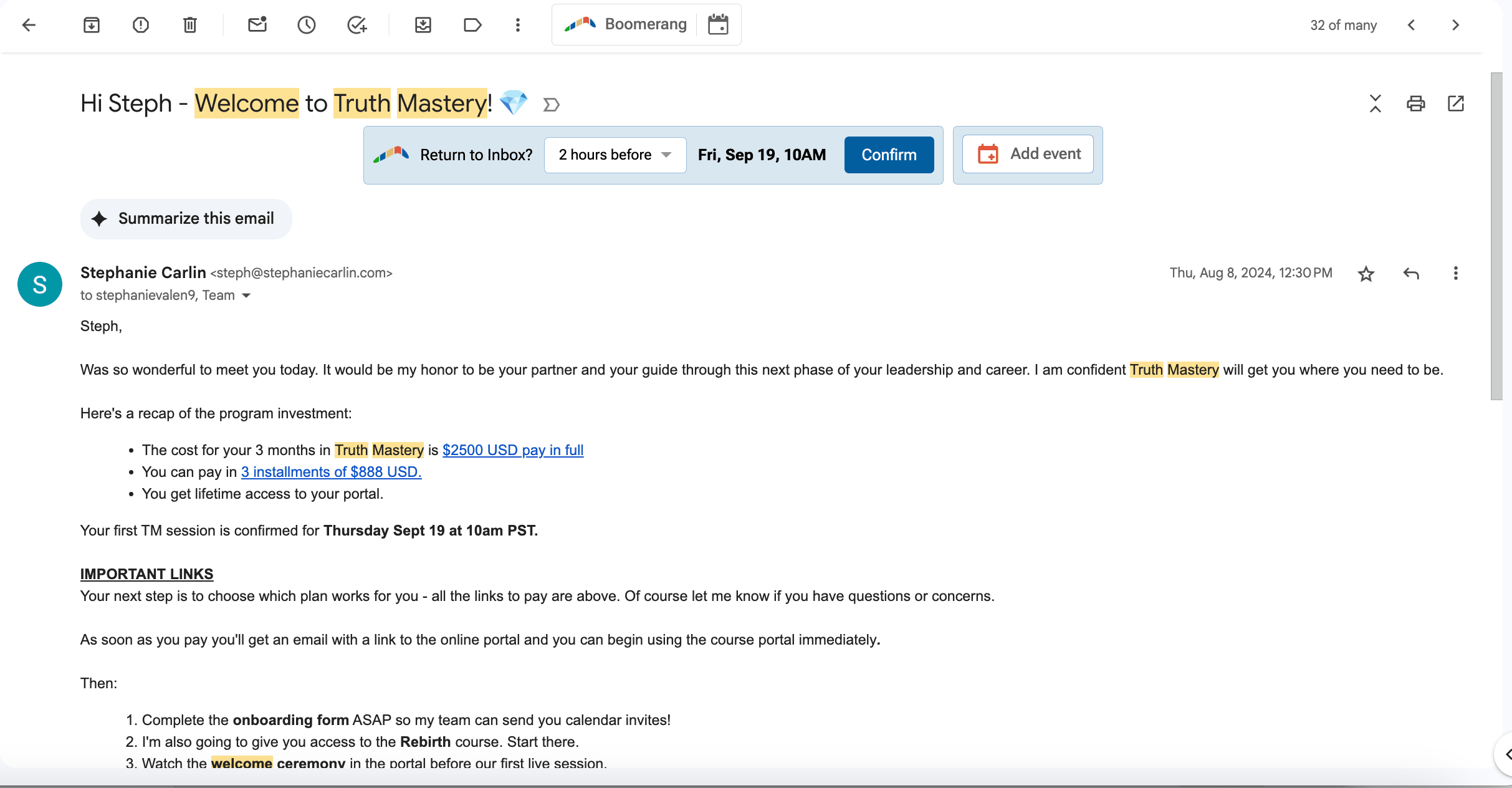Click the bold 'Thursday Sept 19 at 10am PST.' text
This screenshot has height=788, width=1512.
pos(431,531)
